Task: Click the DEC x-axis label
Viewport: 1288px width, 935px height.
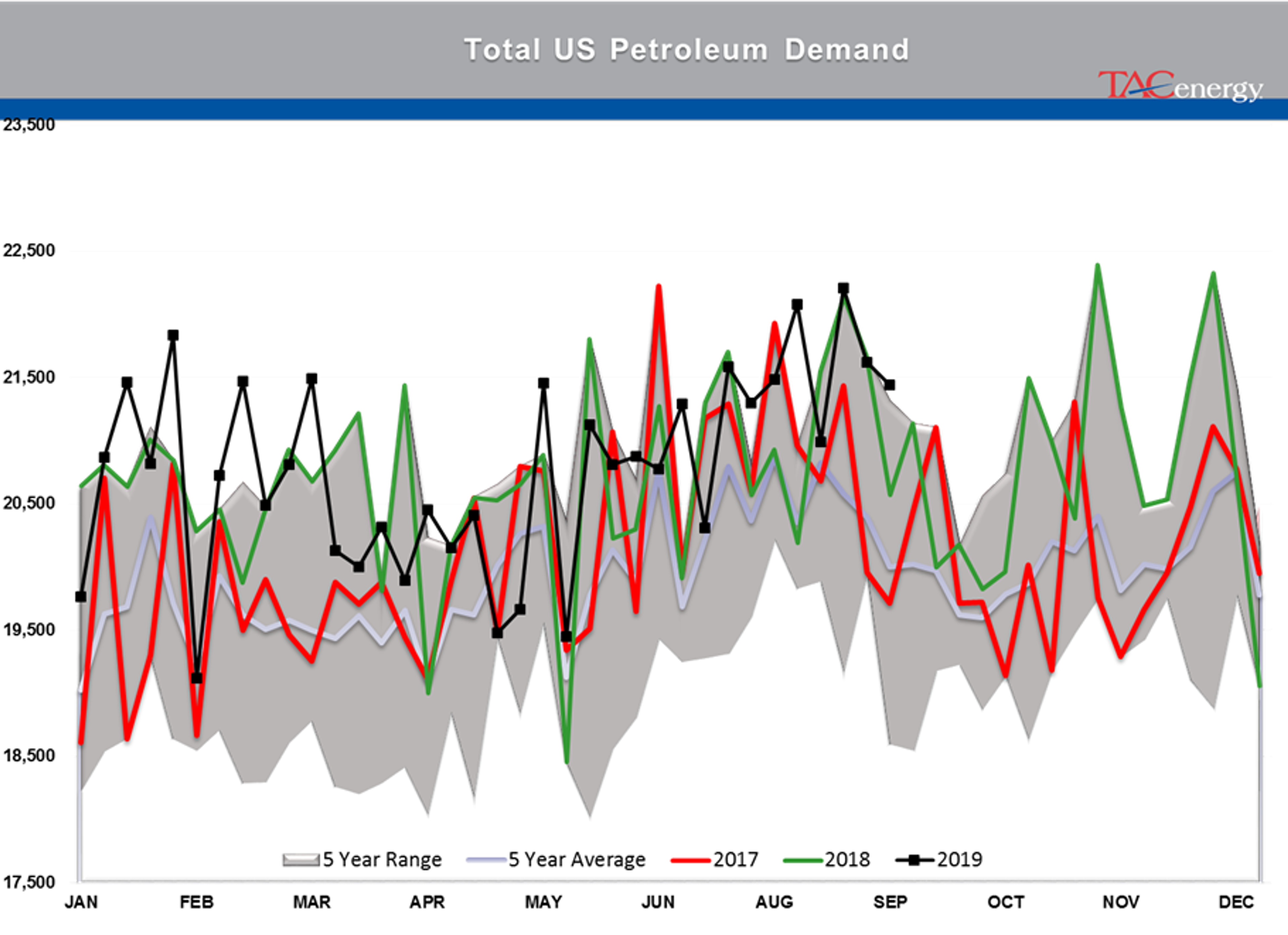Action: pos(1236,902)
